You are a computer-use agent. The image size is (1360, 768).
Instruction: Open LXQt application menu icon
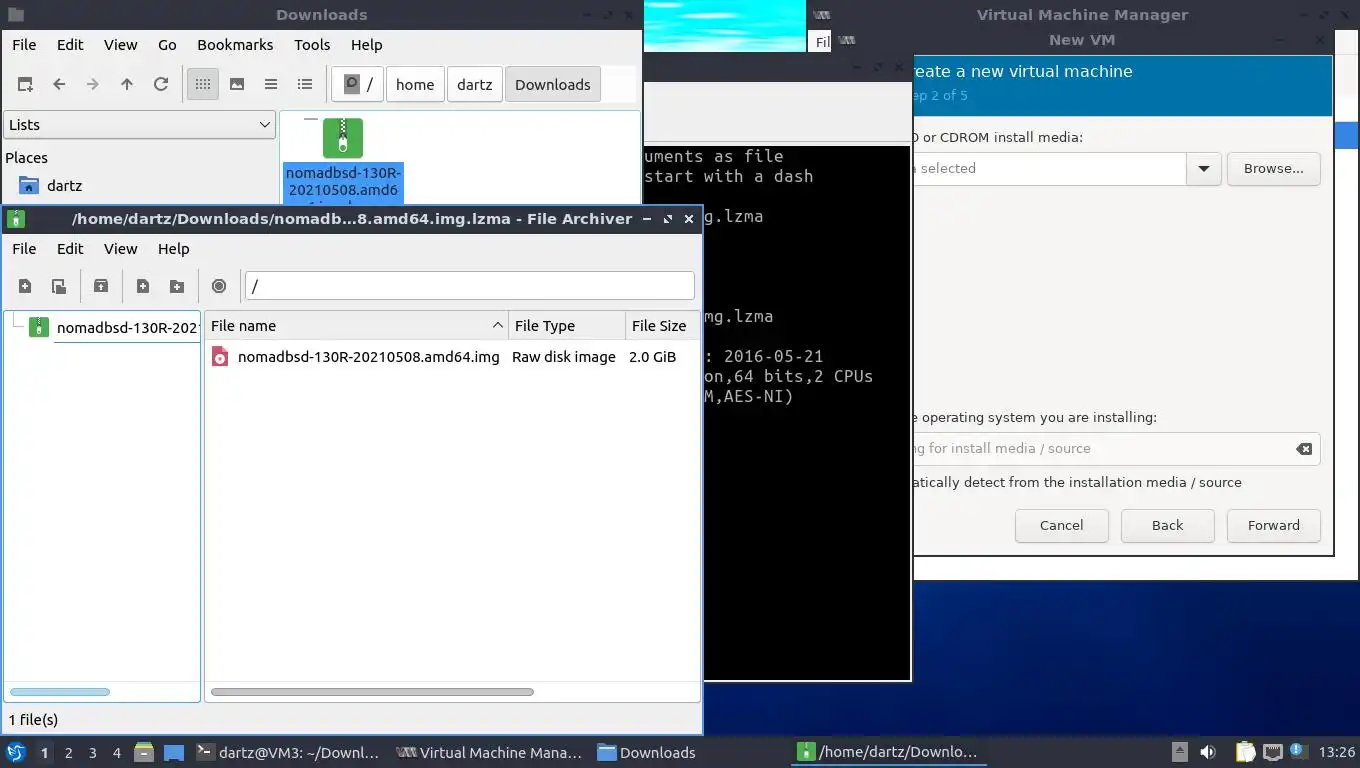(x=15, y=752)
